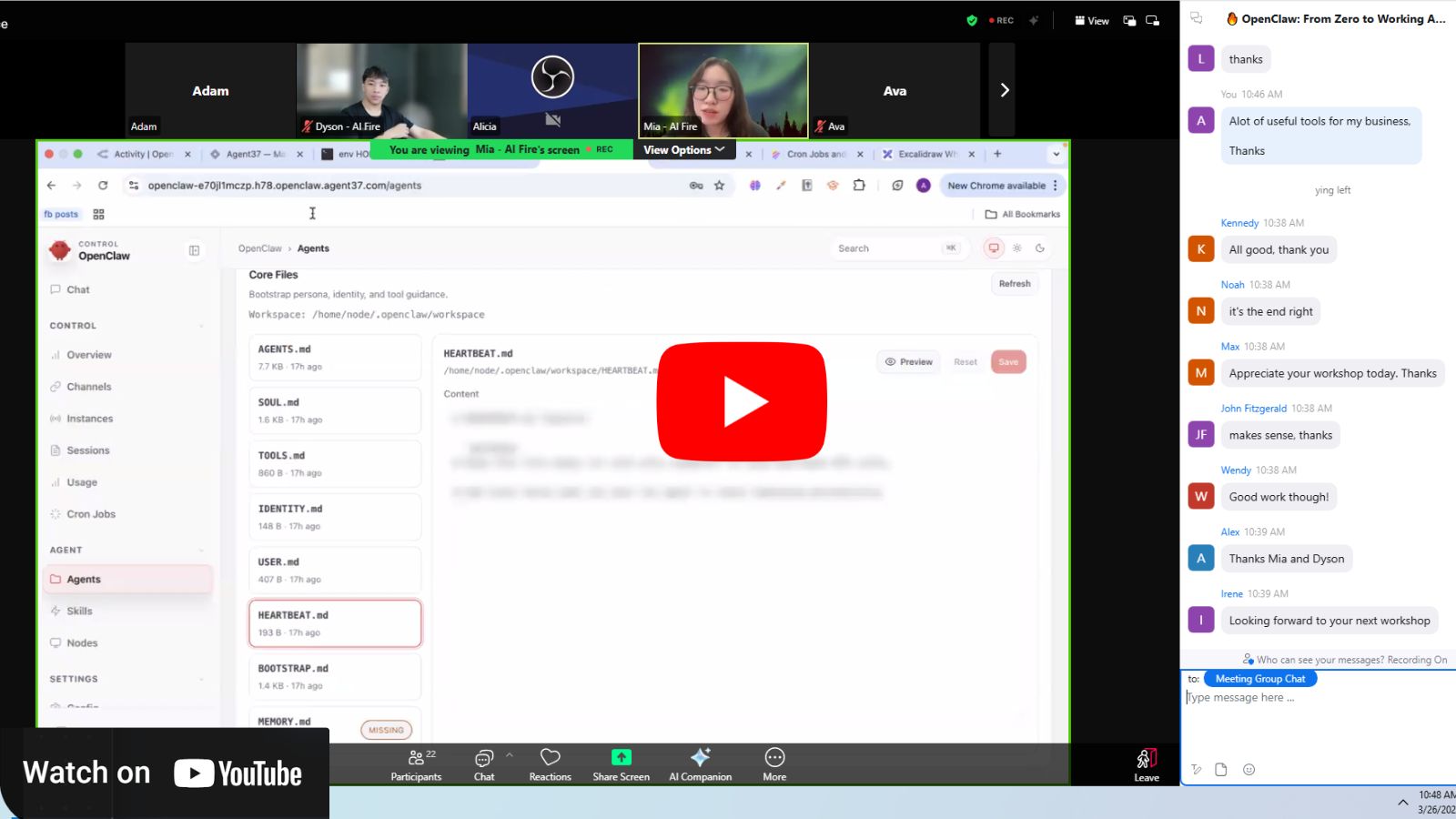Open the Meeting Group Chat recipient dropdown
The width and height of the screenshot is (1456, 819).
(1259, 678)
